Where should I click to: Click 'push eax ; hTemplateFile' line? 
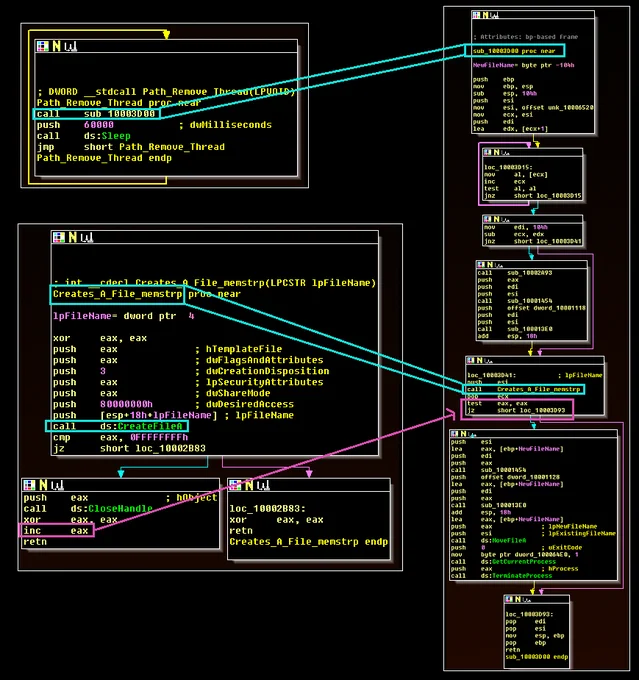pos(167,349)
